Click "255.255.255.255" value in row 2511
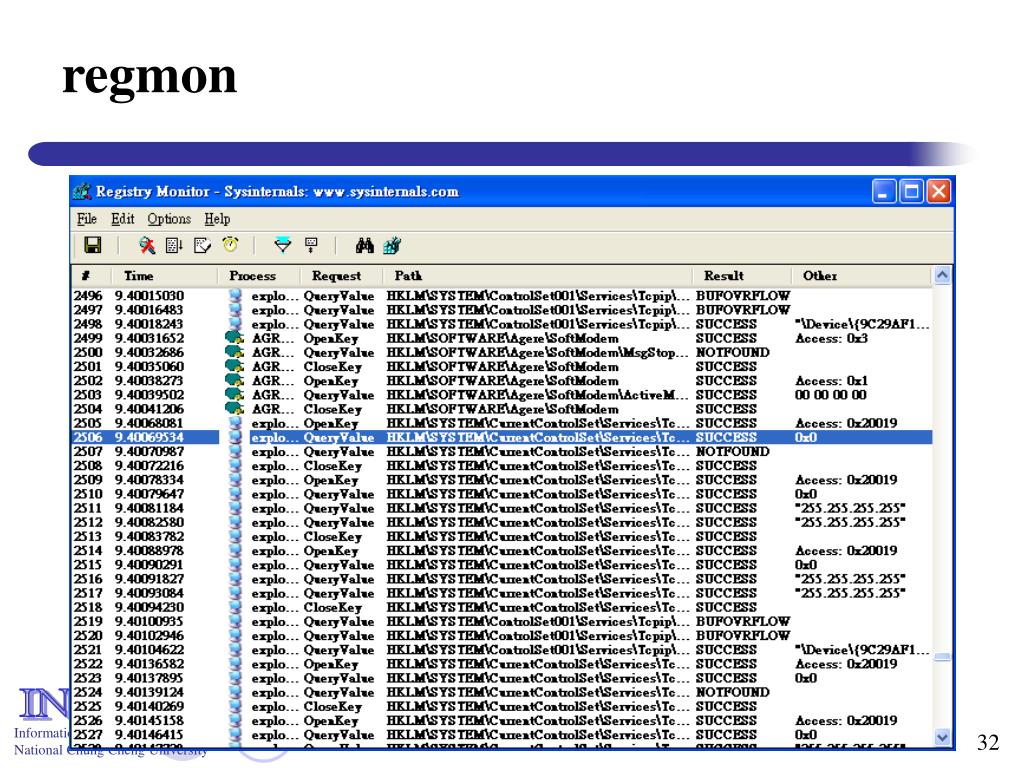This screenshot has height=768, width=1024. (850, 508)
